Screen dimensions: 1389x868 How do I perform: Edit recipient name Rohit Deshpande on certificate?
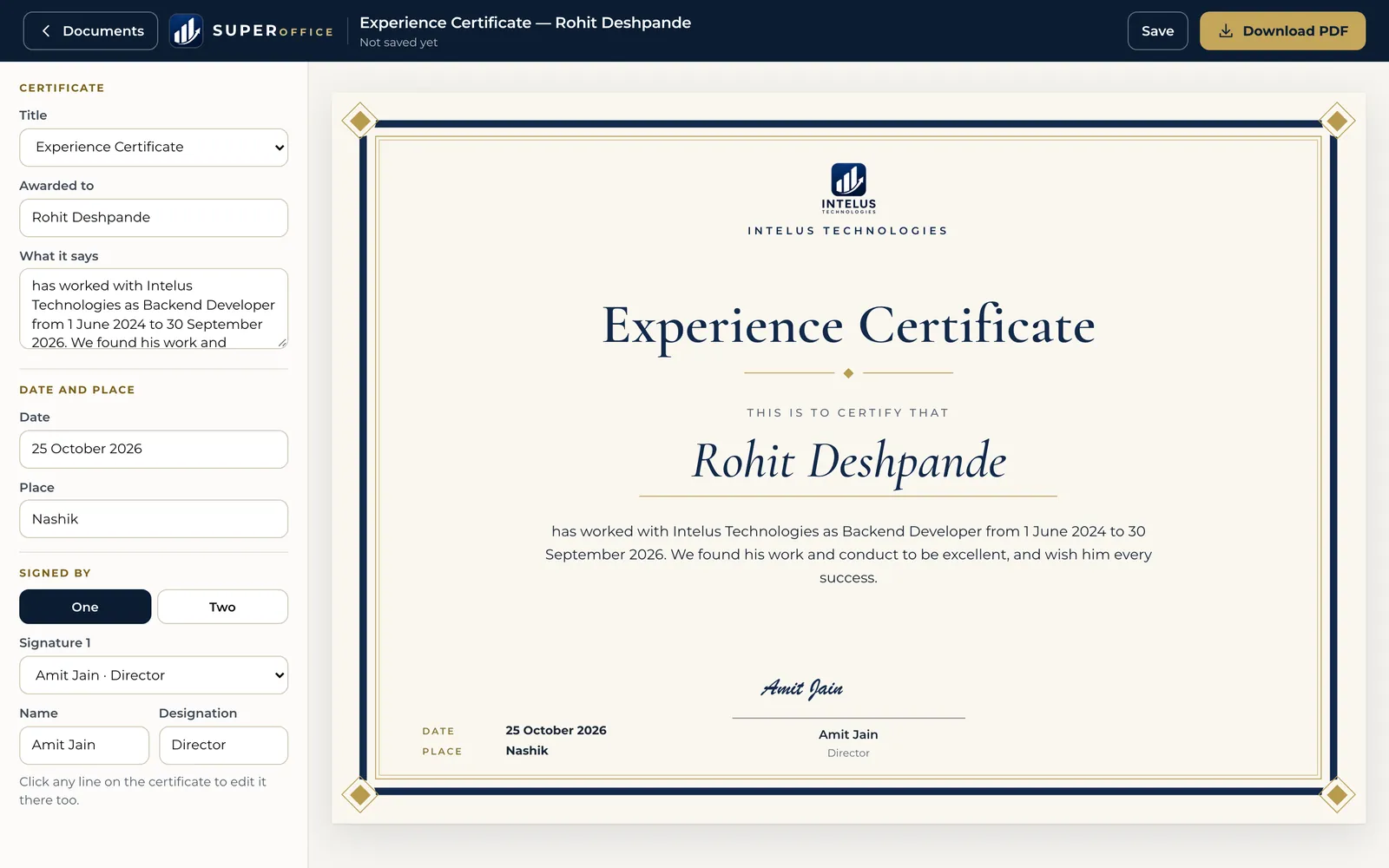point(848,461)
